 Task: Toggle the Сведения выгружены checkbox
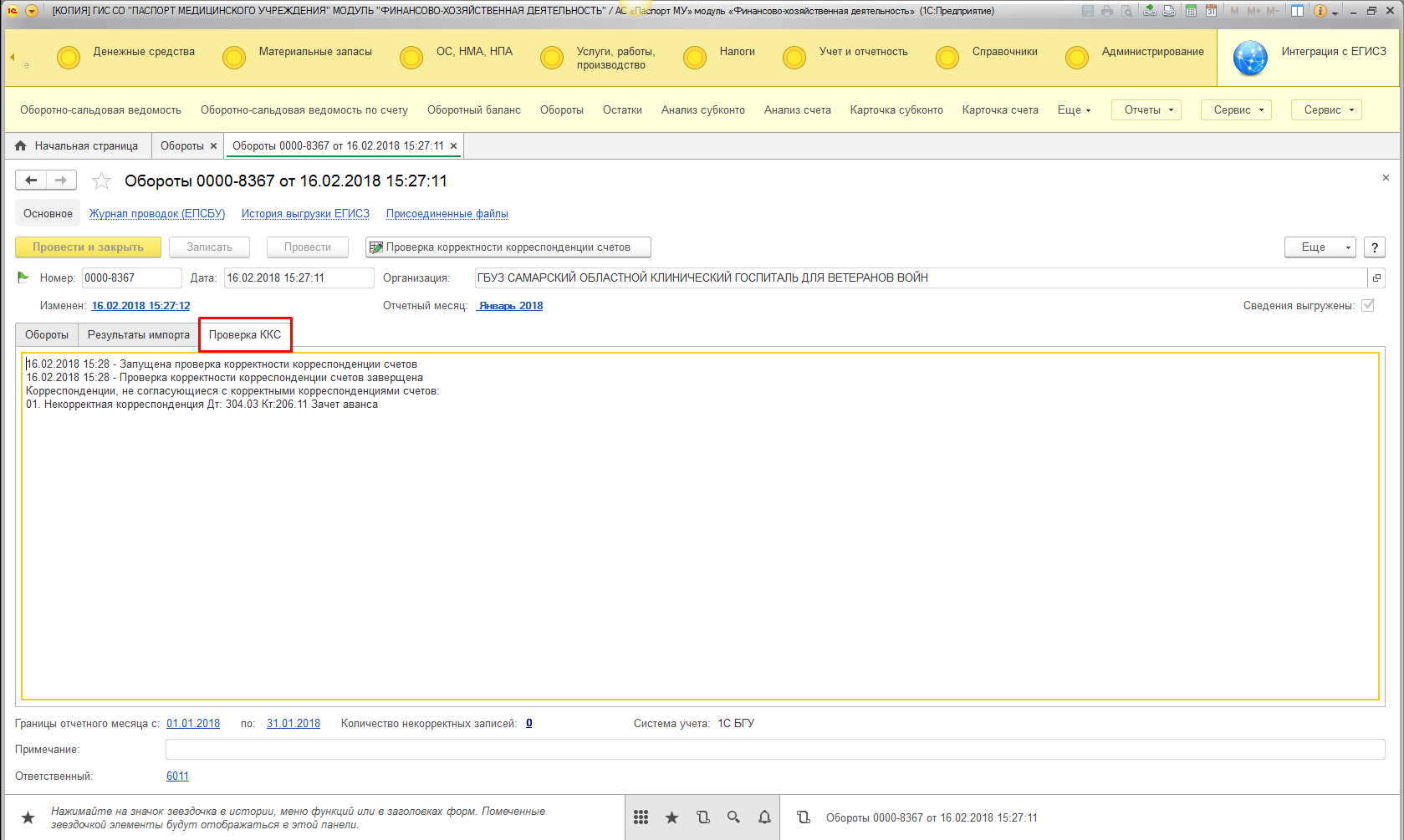tap(1368, 305)
